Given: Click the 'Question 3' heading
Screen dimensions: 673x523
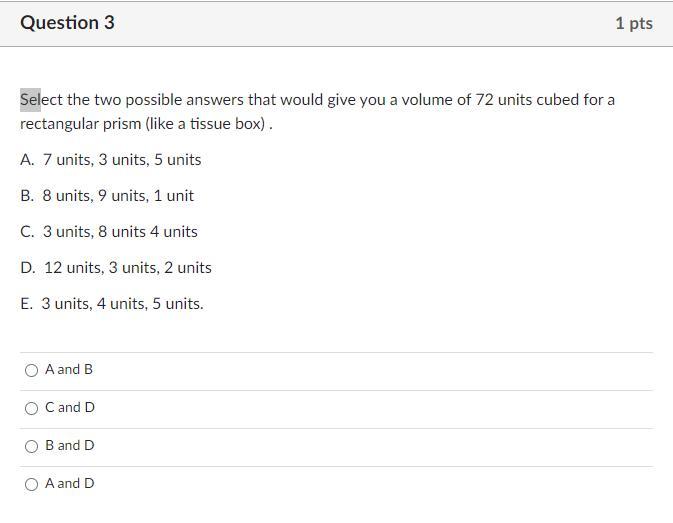Looking at the screenshot, I should [x=67, y=23].
